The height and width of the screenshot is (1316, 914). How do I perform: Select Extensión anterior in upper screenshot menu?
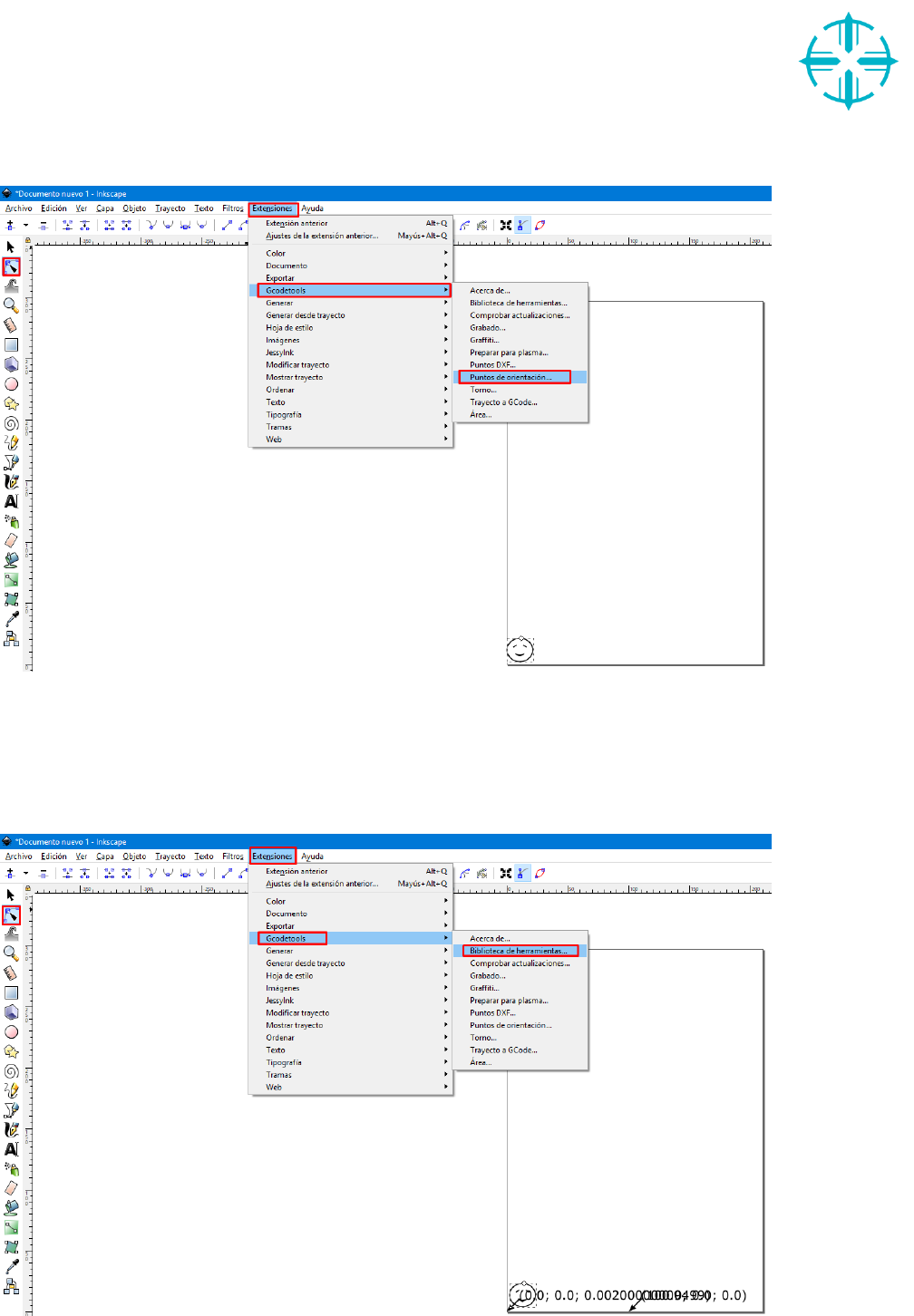(350, 223)
